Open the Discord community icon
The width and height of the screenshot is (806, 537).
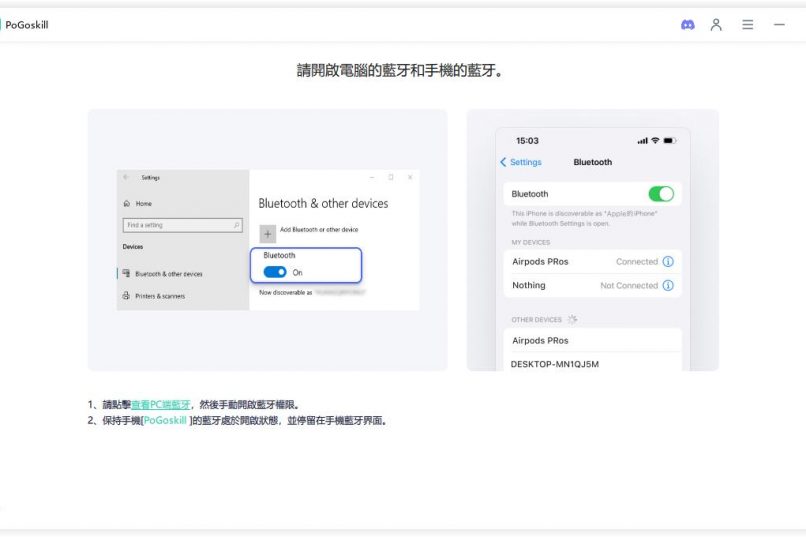coord(688,25)
